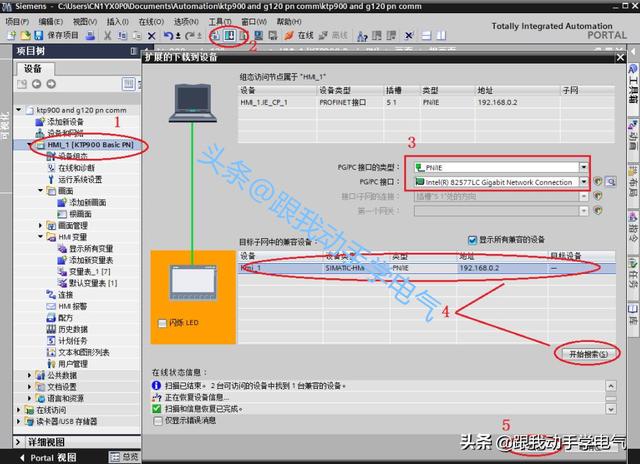
Task: Click the Compile icon in toolbar
Action: coord(216,36)
